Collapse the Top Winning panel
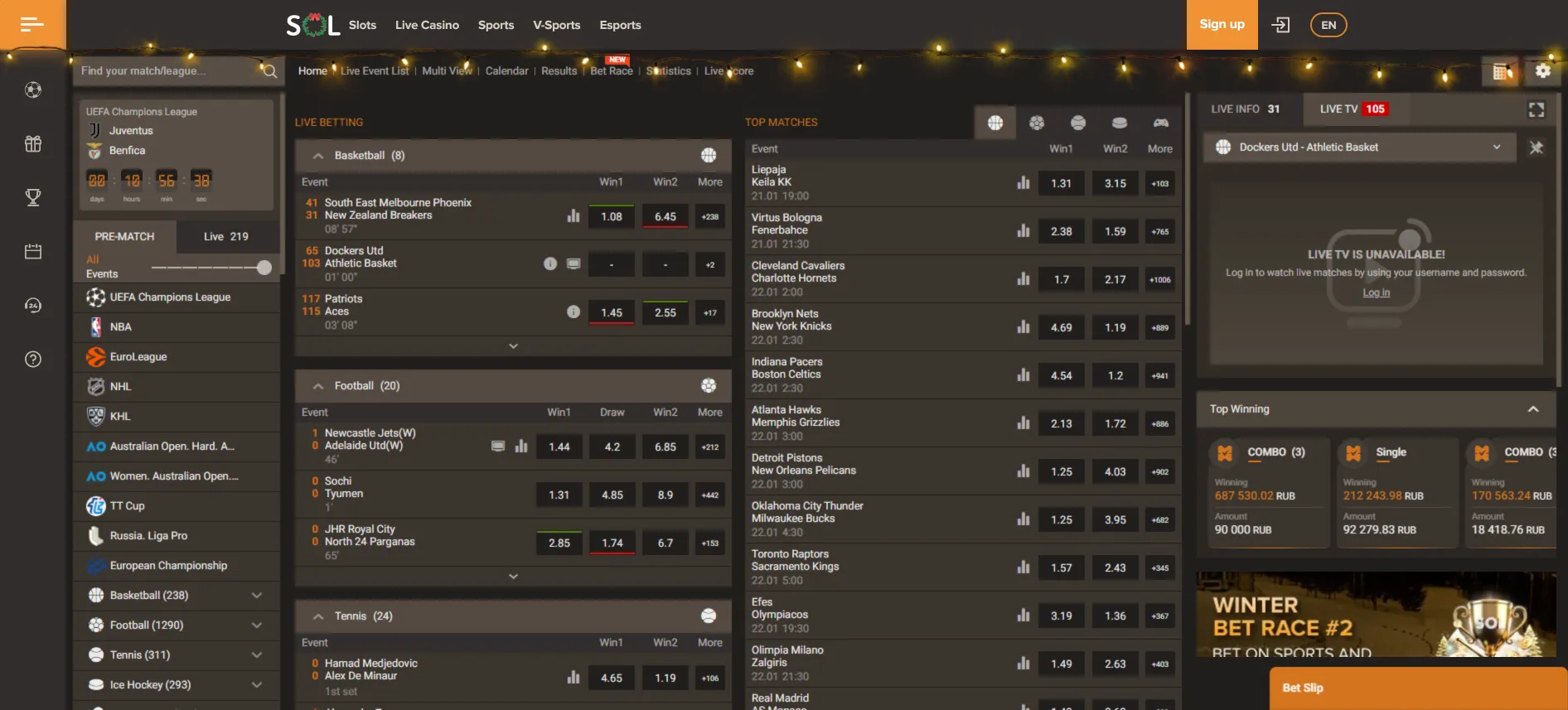 1532,409
